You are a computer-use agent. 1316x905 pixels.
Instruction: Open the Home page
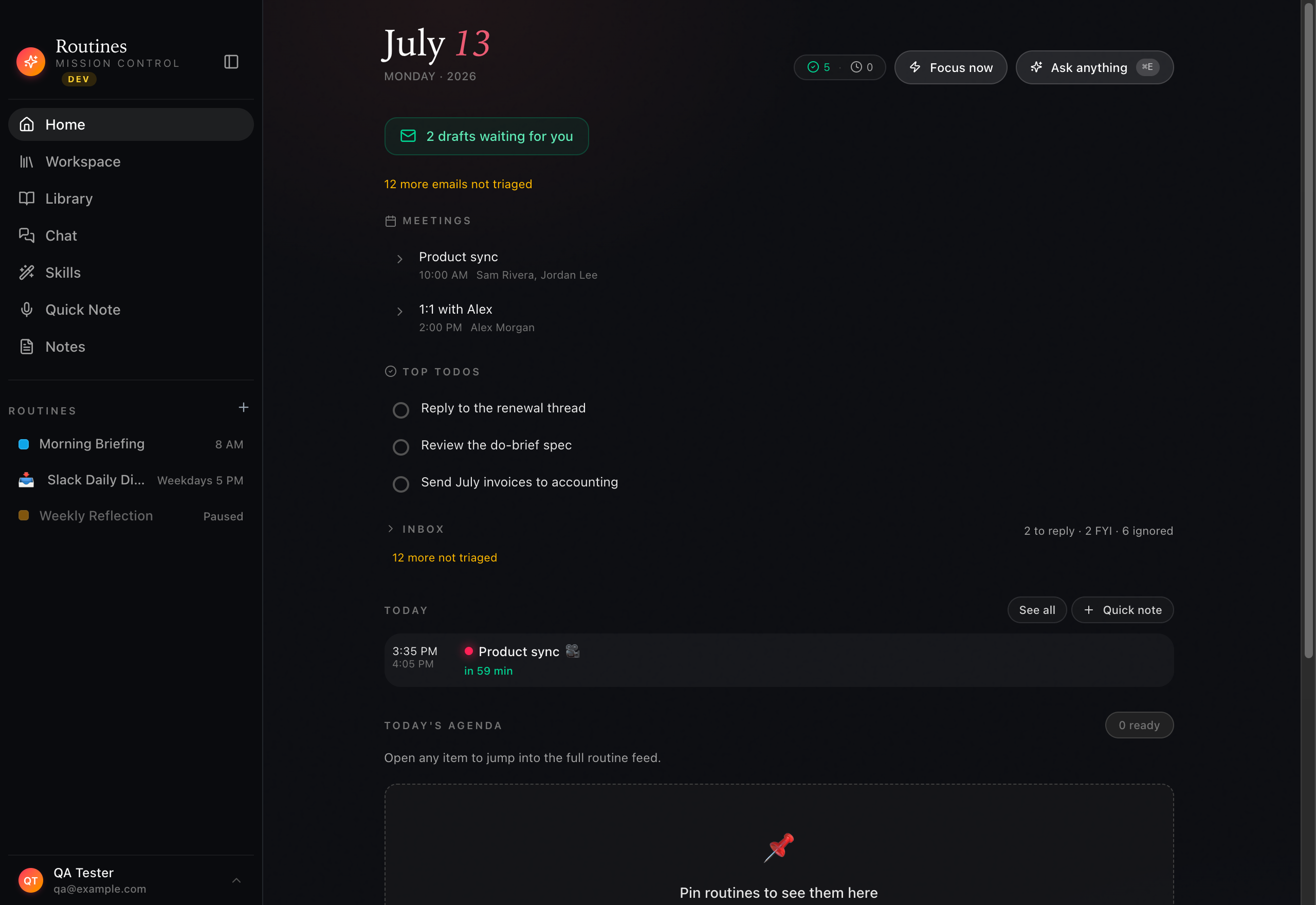tap(131, 124)
